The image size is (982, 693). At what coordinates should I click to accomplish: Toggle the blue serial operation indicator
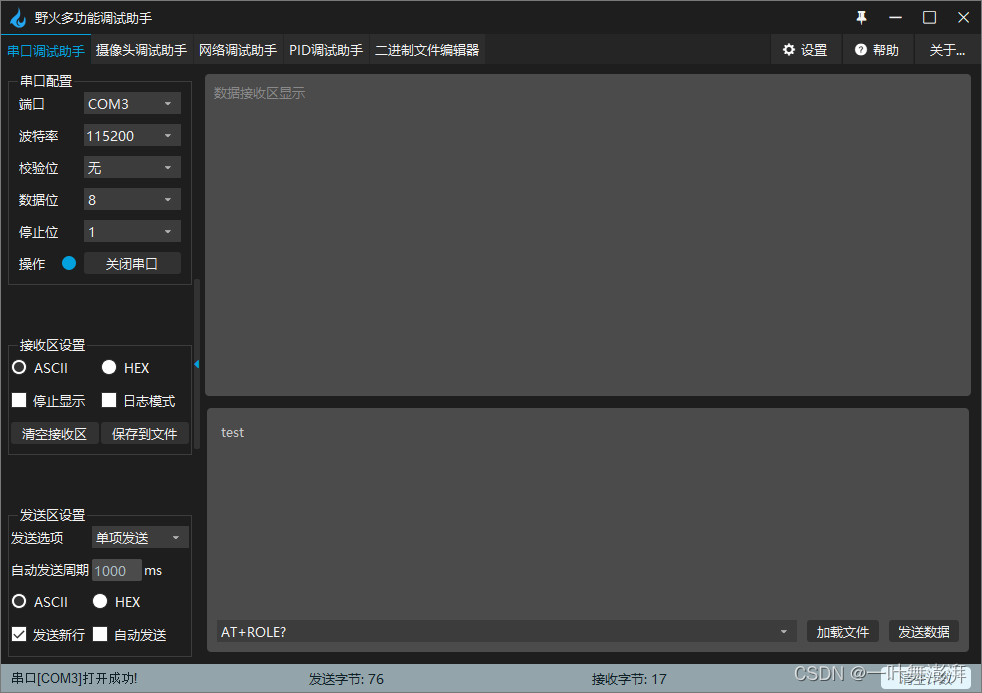pyautogui.click(x=67, y=263)
